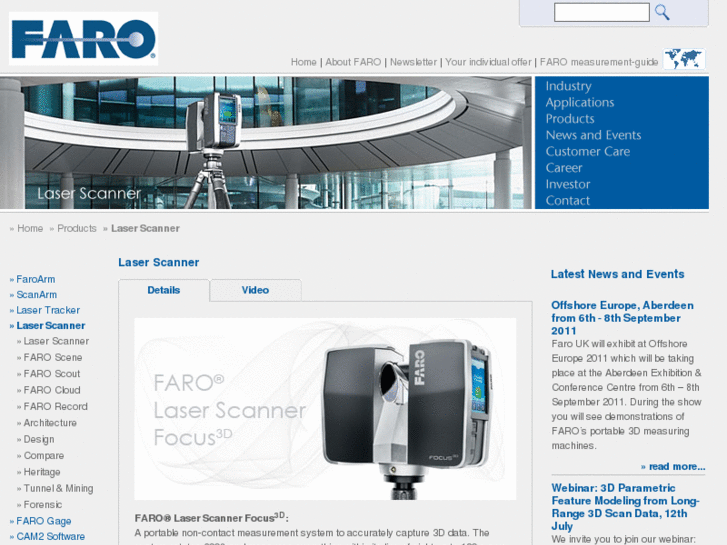This screenshot has height=545, width=727.
Task: Select bold Laser Scanner sidebar section
Action: [x=51, y=326]
